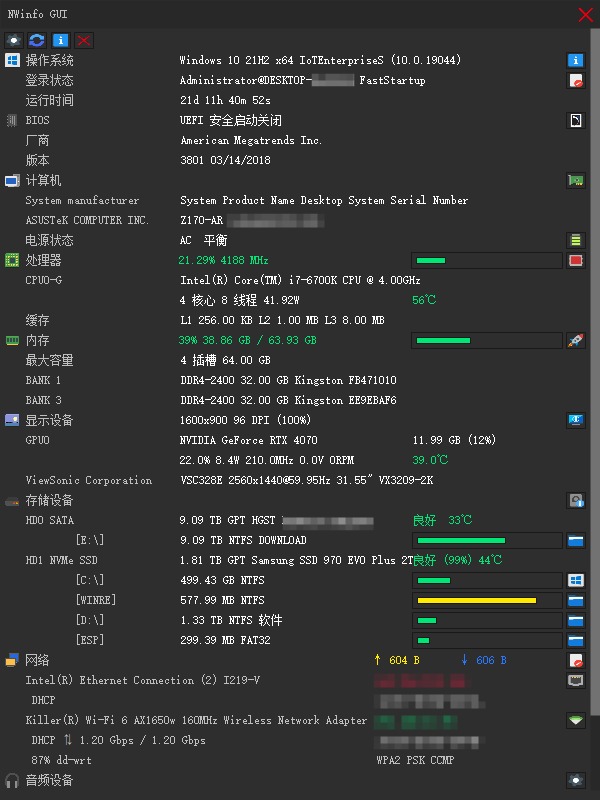The width and height of the screenshot is (600, 800).
Task: Click the Wi-Fi signal icon for Killer adapter
Action: click(x=575, y=720)
